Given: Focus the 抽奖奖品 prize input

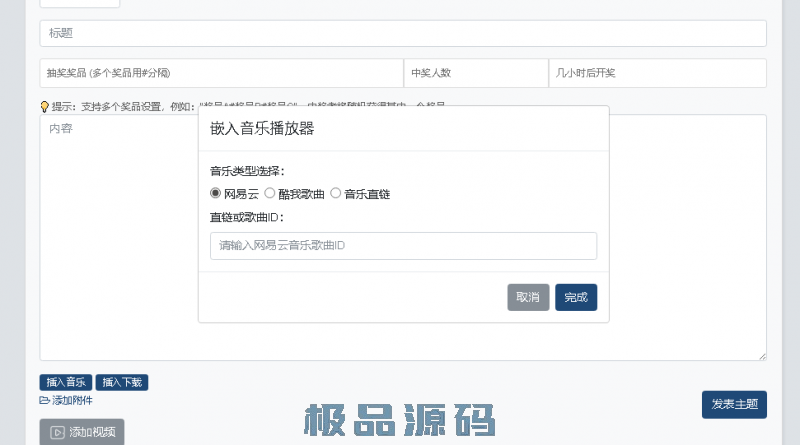Looking at the screenshot, I should (221, 73).
